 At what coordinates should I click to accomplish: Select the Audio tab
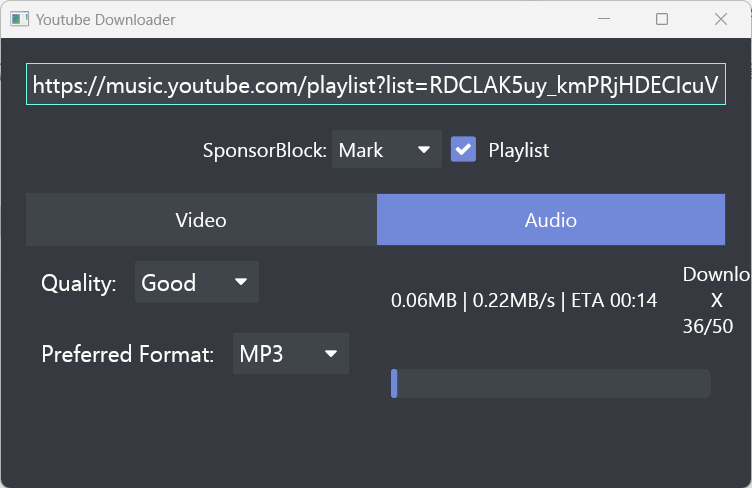[x=550, y=220]
